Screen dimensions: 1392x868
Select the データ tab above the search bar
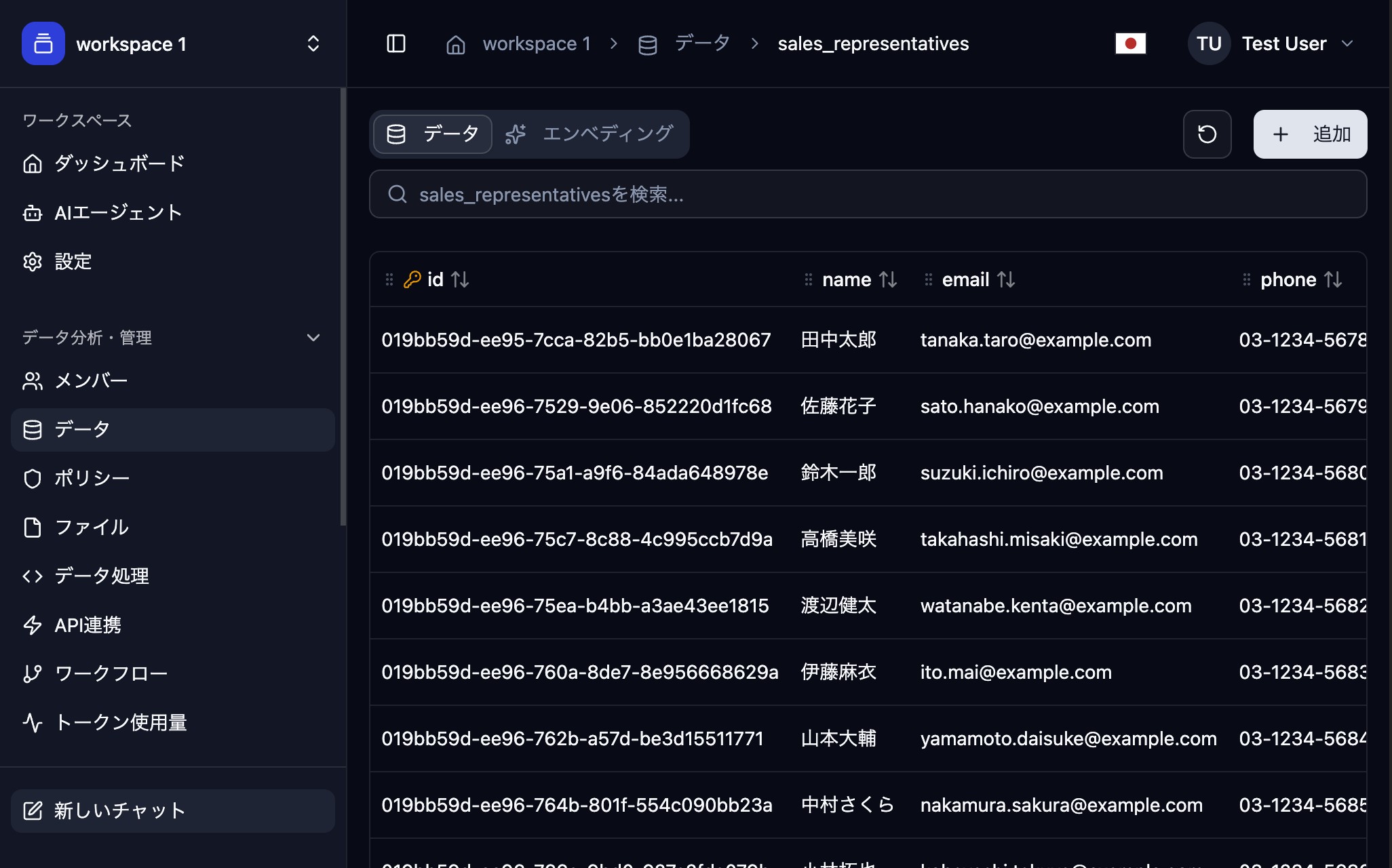432,134
